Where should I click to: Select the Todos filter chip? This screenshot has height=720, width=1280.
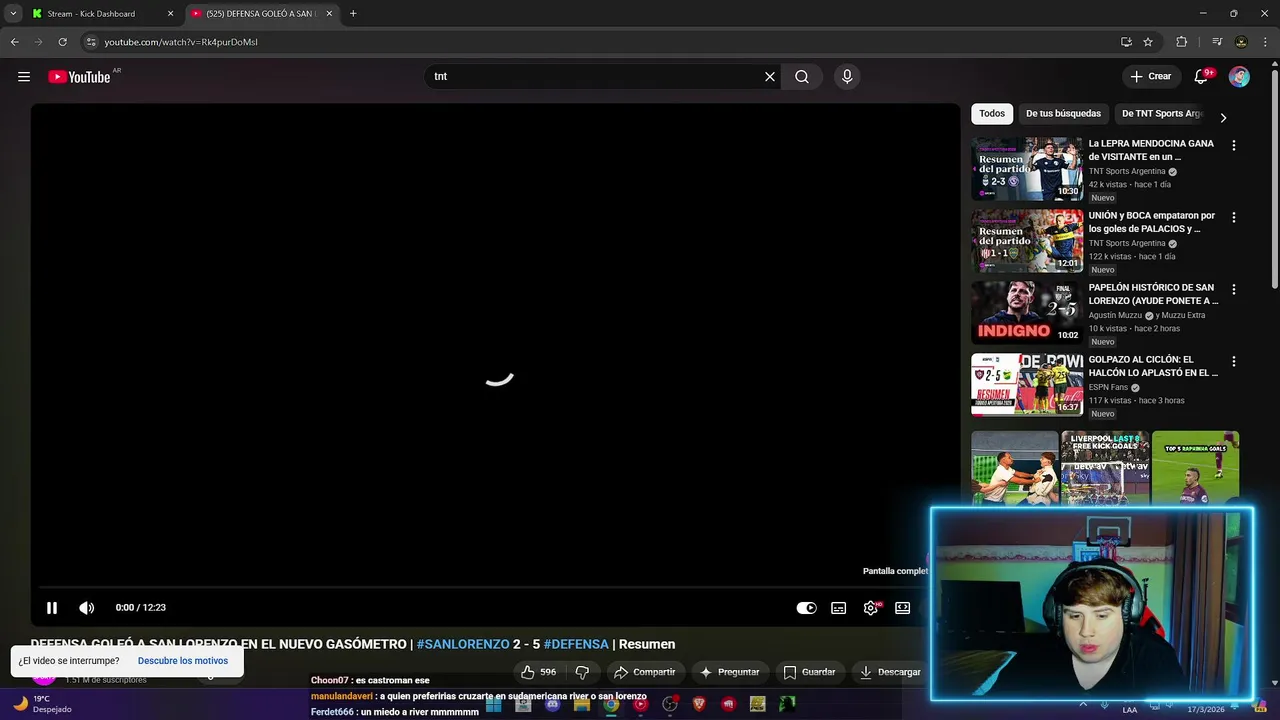[x=992, y=114]
